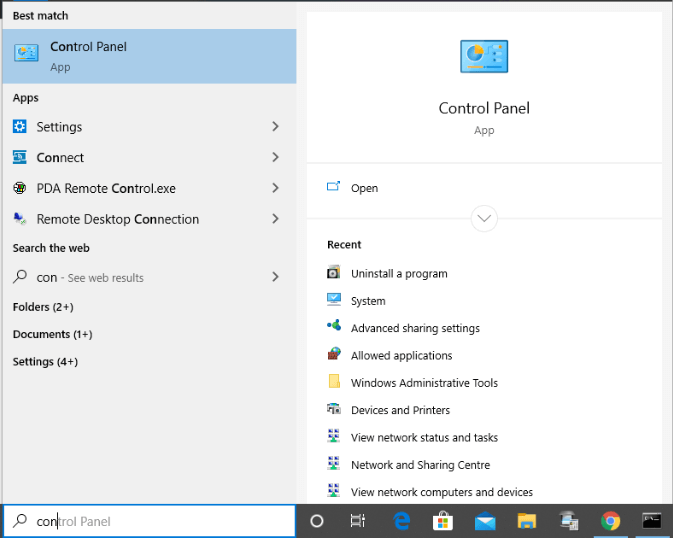This screenshot has width=673, height=538.
Task: Open Cortana circle on taskbar
Action: pyautogui.click(x=317, y=521)
